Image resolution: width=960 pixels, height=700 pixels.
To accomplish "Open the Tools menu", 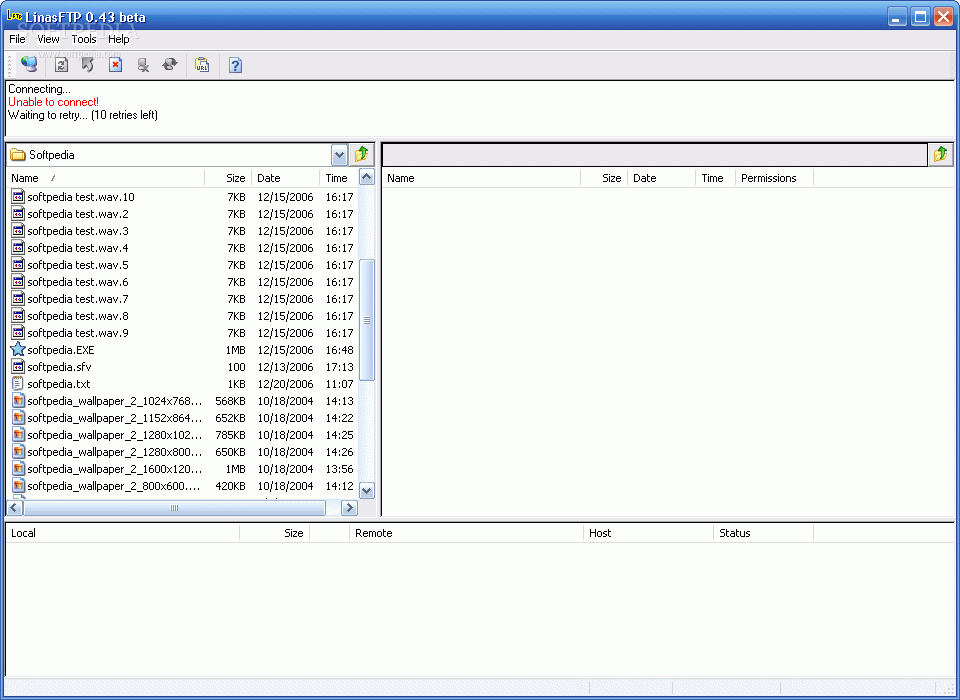I will click(84, 39).
